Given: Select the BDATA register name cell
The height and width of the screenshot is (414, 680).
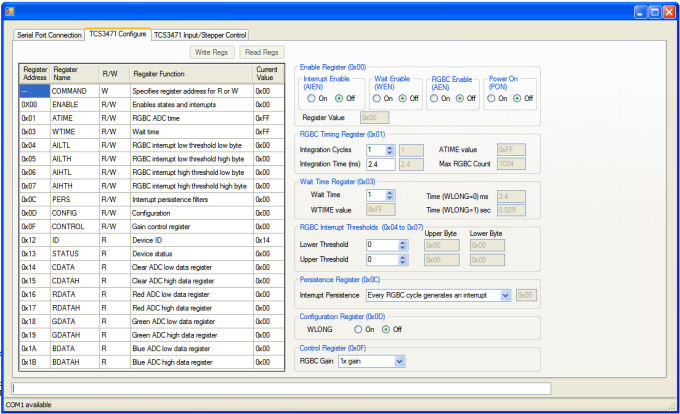Looking at the screenshot, I should click(75, 349).
